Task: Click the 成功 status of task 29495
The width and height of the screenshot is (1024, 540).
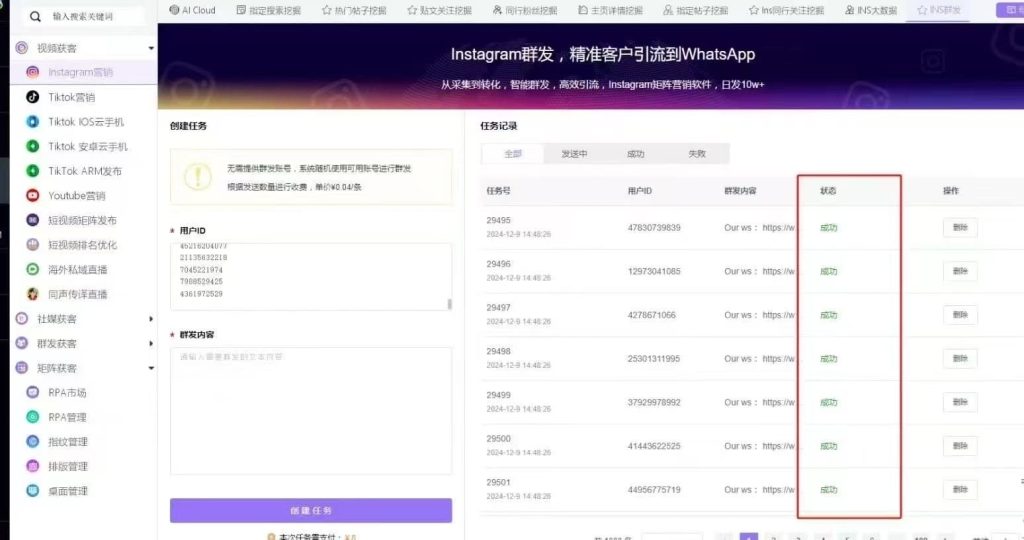Action: point(828,228)
